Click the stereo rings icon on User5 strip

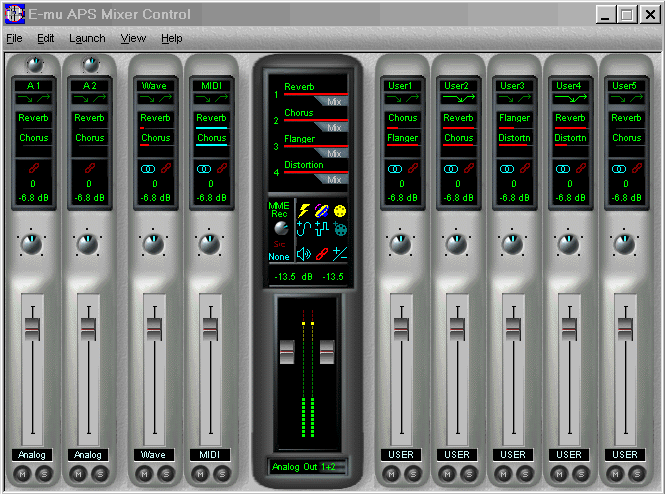coord(619,169)
